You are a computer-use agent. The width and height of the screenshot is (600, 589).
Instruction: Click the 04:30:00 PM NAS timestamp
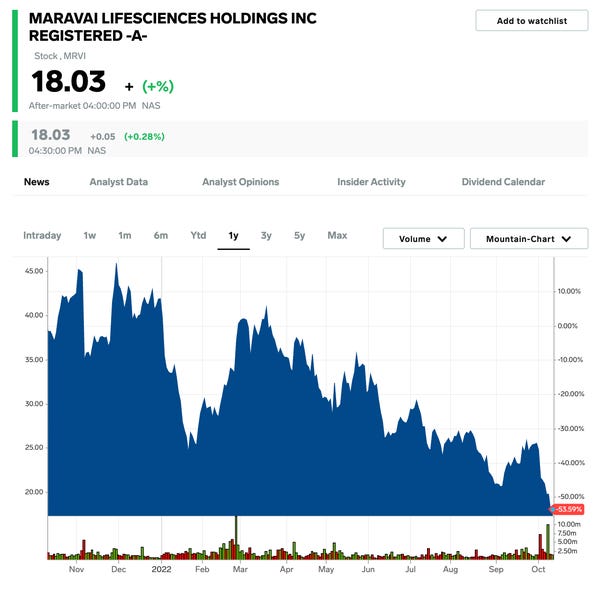pyautogui.click(x=67, y=150)
